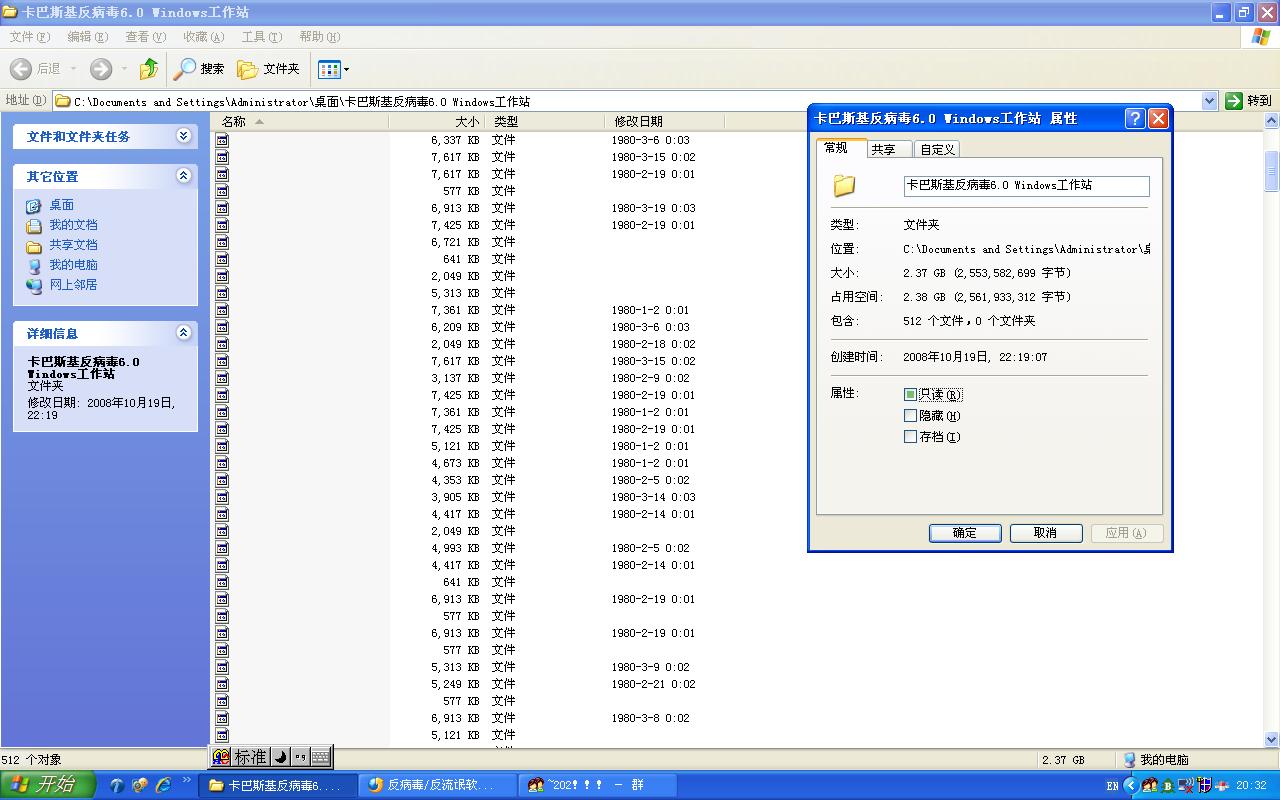The image size is (1280, 800).
Task: Dismiss properties dialog with 取消
Action: [x=1046, y=533]
